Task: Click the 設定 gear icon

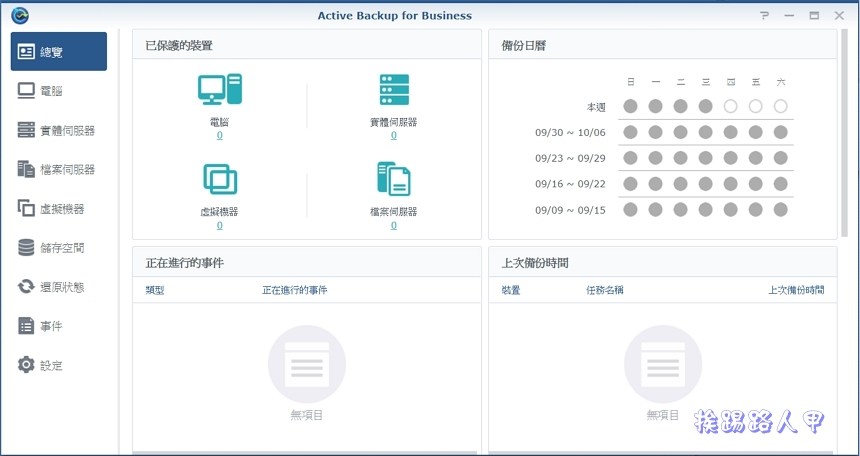Action: coord(26,365)
